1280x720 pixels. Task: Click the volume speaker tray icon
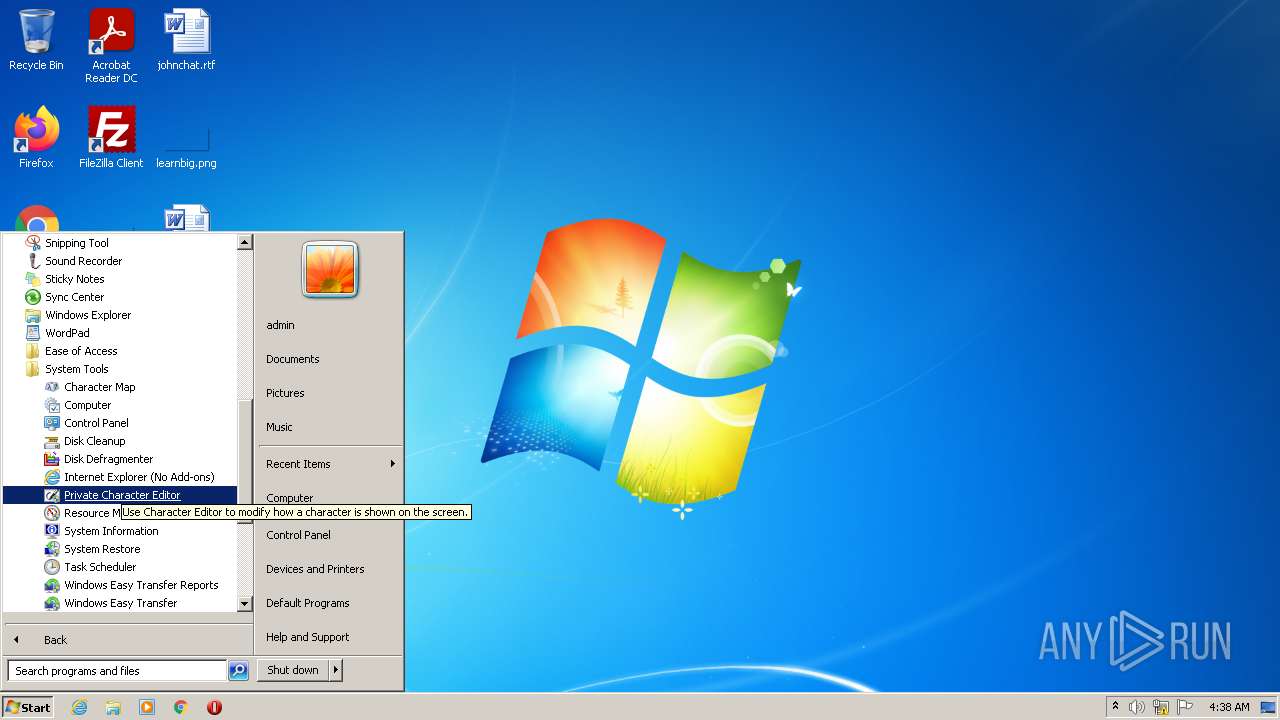click(x=1137, y=707)
